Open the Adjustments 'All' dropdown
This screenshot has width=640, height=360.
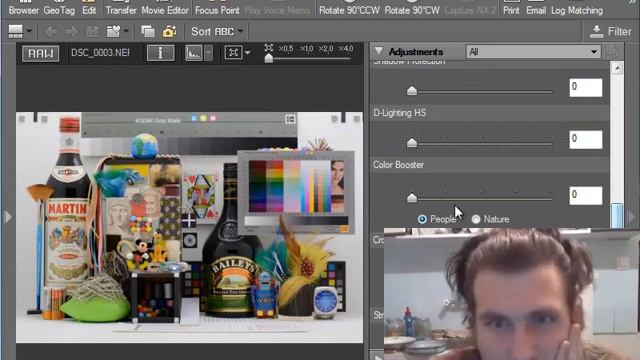tap(533, 52)
